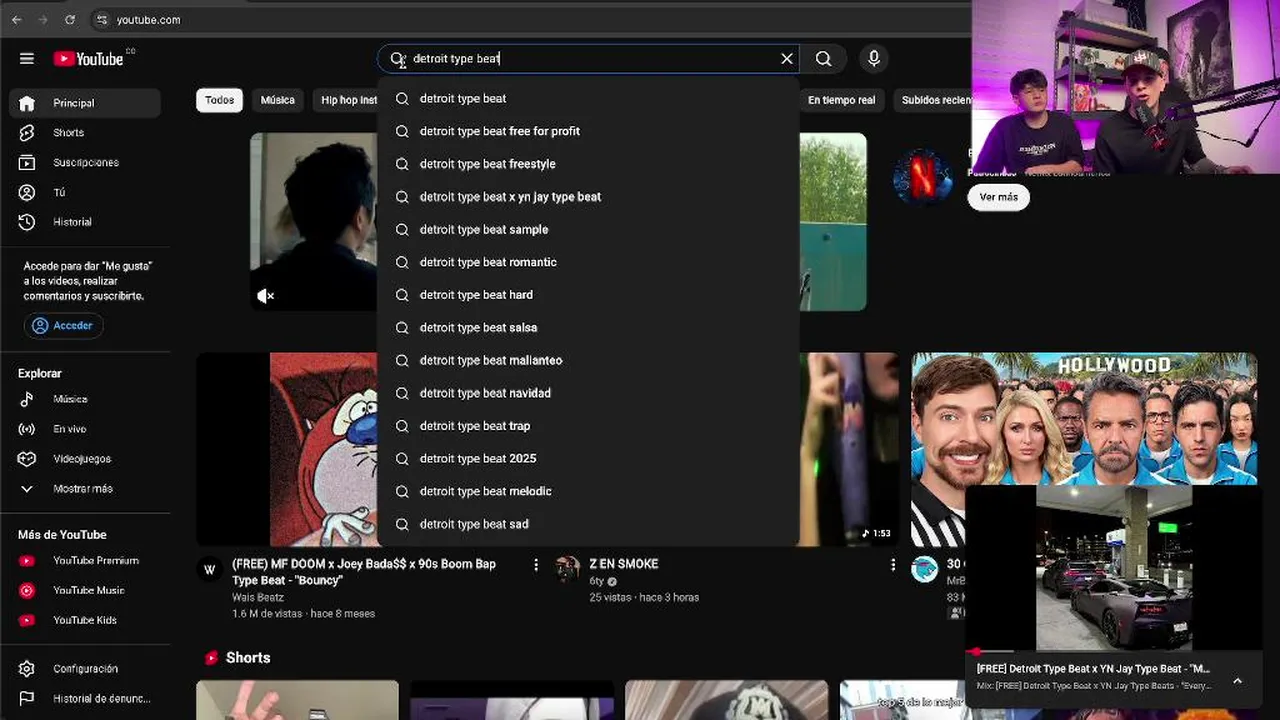This screenshot has height=720, width=1280.
Task: Select the En tiempo real filter chip
Action: coord(841,100)
